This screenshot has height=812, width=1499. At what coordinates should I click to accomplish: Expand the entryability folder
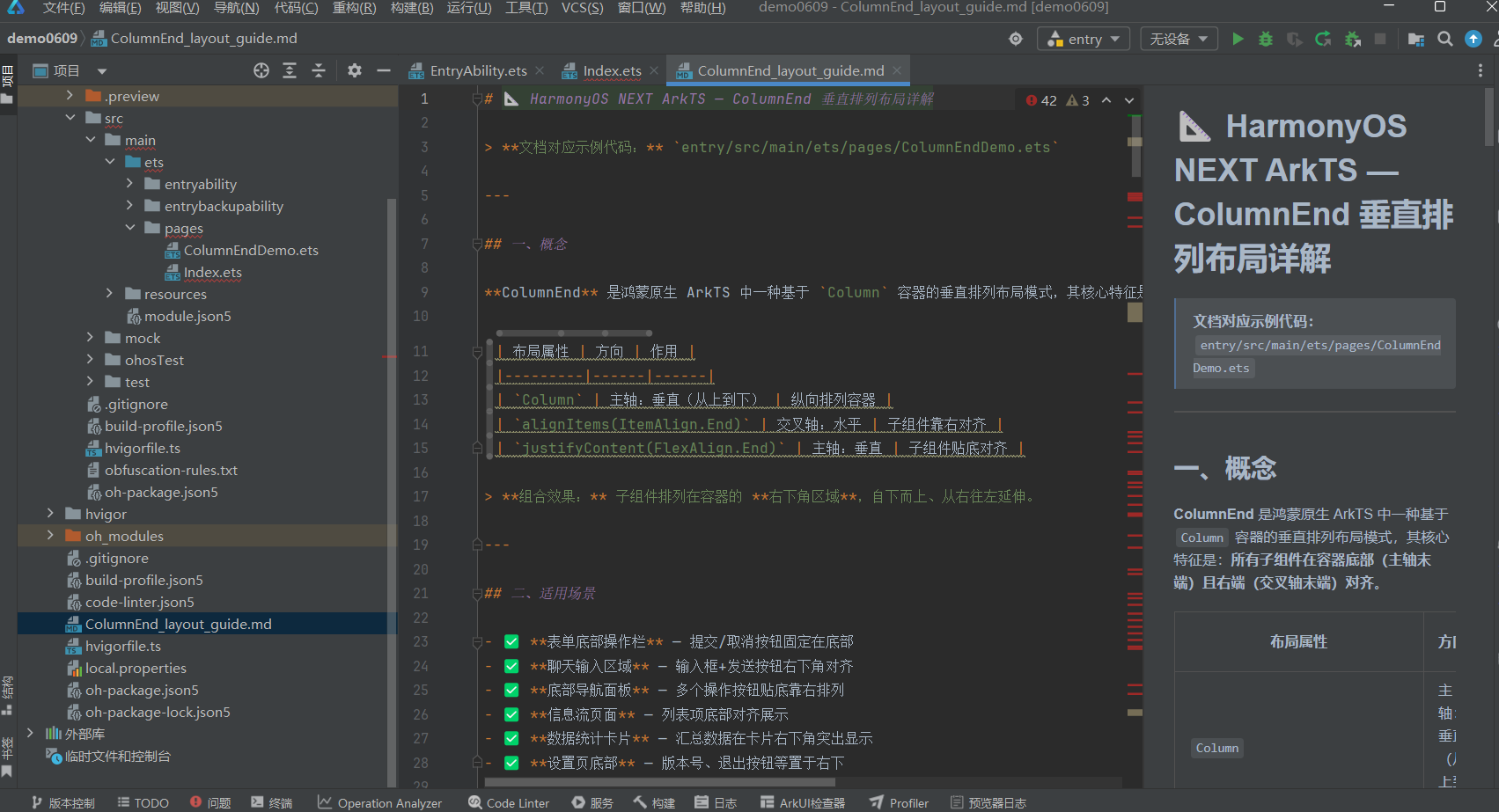(x=129, y=183)
